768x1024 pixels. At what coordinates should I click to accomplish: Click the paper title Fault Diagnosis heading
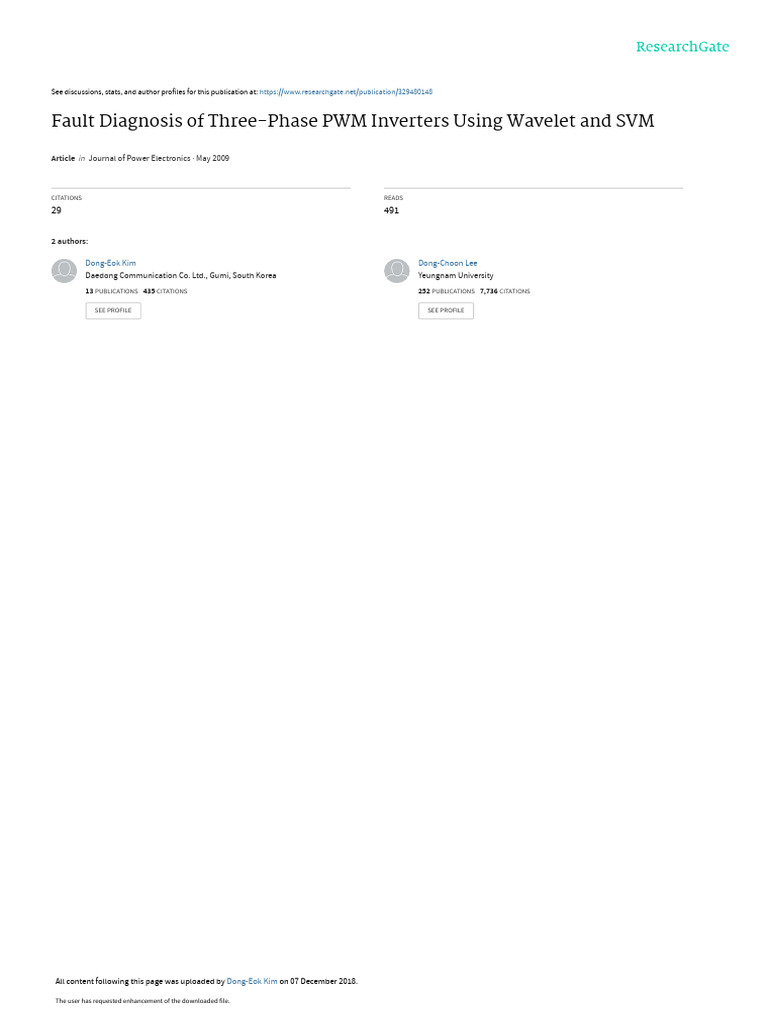(353, 121)
